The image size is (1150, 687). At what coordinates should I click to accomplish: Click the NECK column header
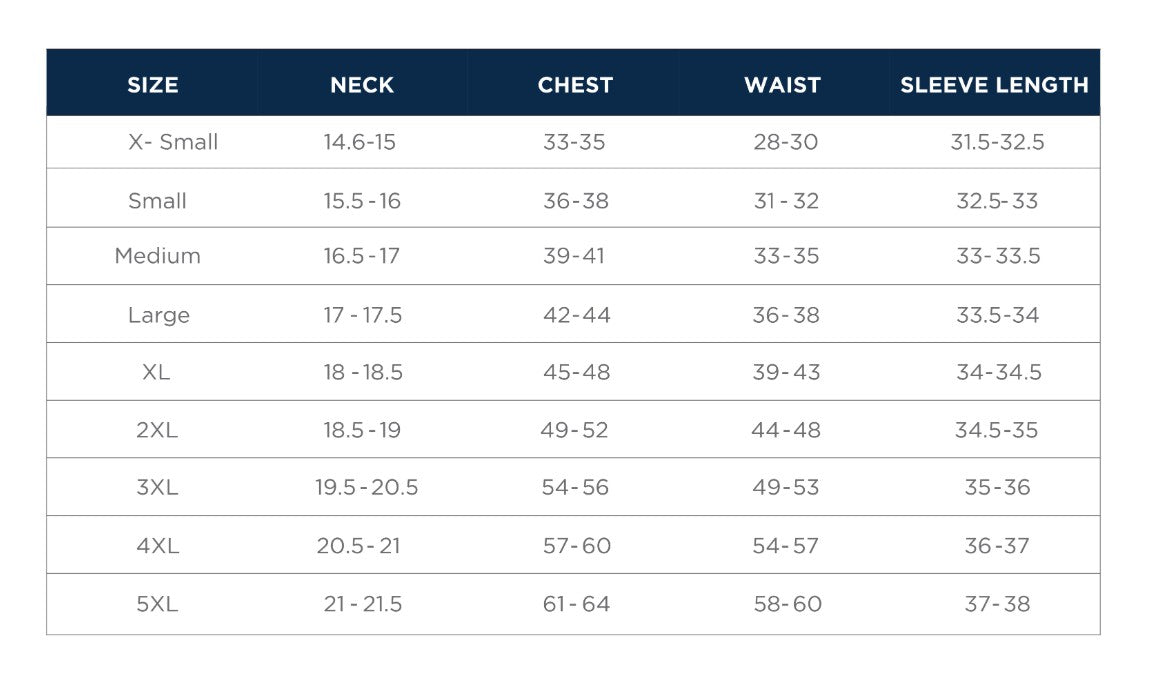[x=362, y=85]
